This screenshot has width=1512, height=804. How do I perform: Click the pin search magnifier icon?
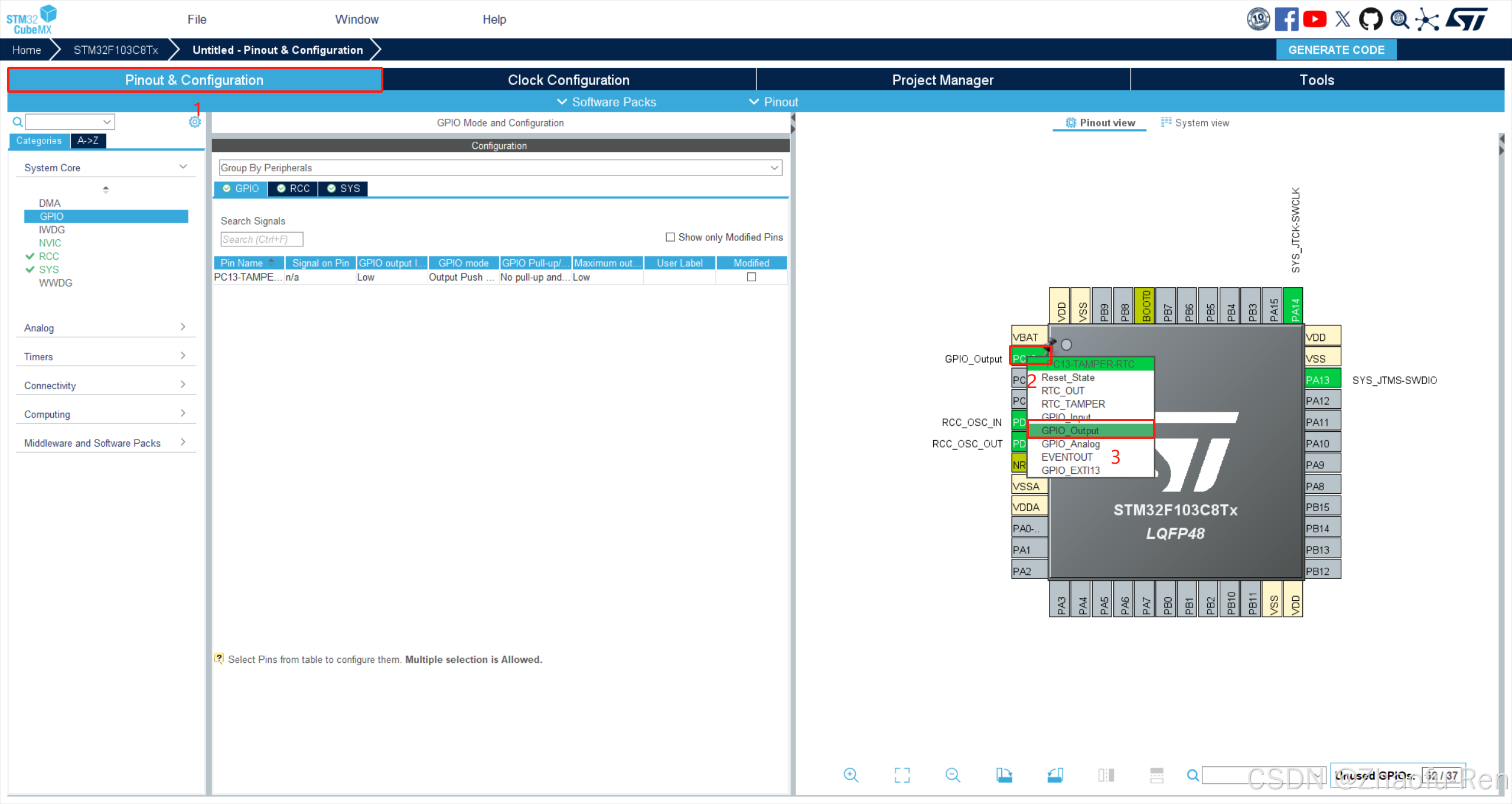(1192, 775)
